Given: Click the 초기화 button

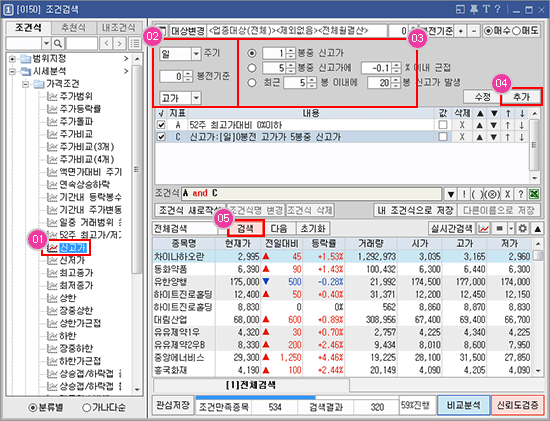Looking at the screenshot, I should (313, 229).
